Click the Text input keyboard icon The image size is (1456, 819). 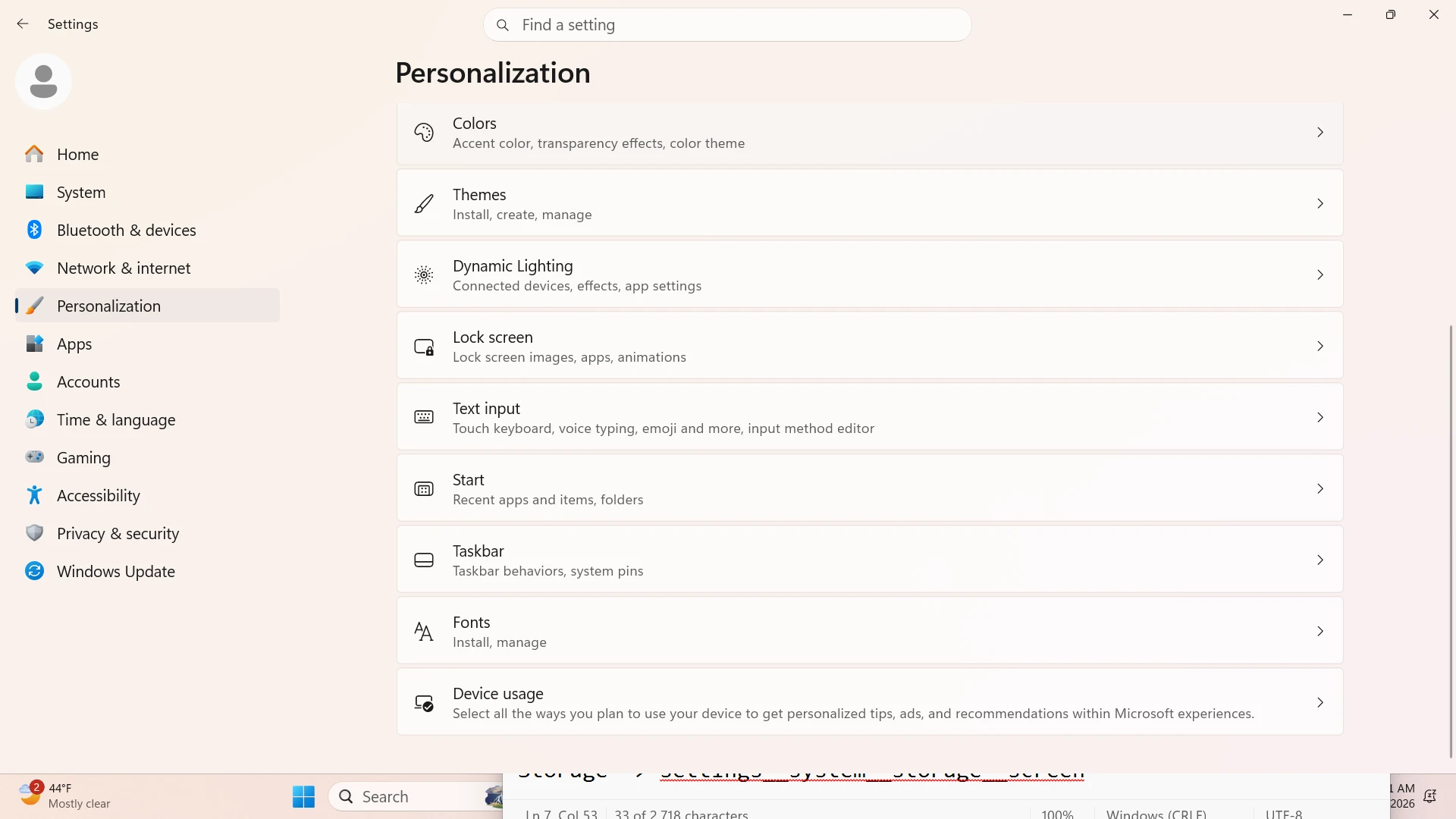424,417
